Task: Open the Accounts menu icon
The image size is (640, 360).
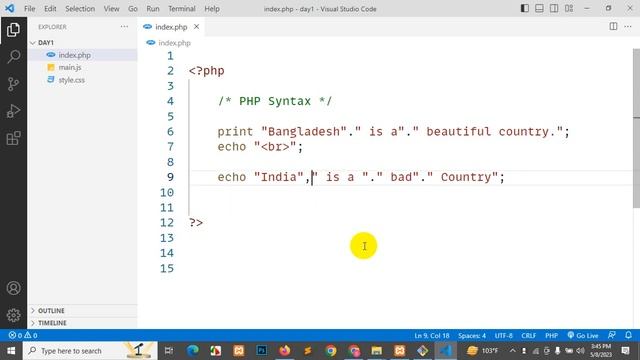Action: click(x=13, y=288)
